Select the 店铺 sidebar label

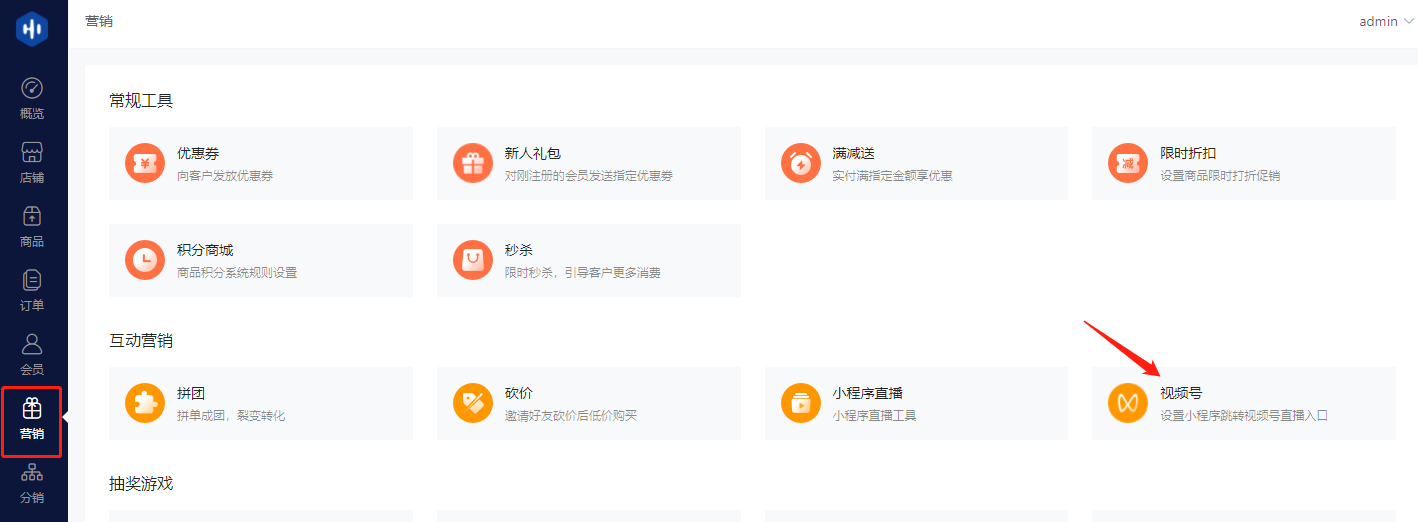point(32,178)
